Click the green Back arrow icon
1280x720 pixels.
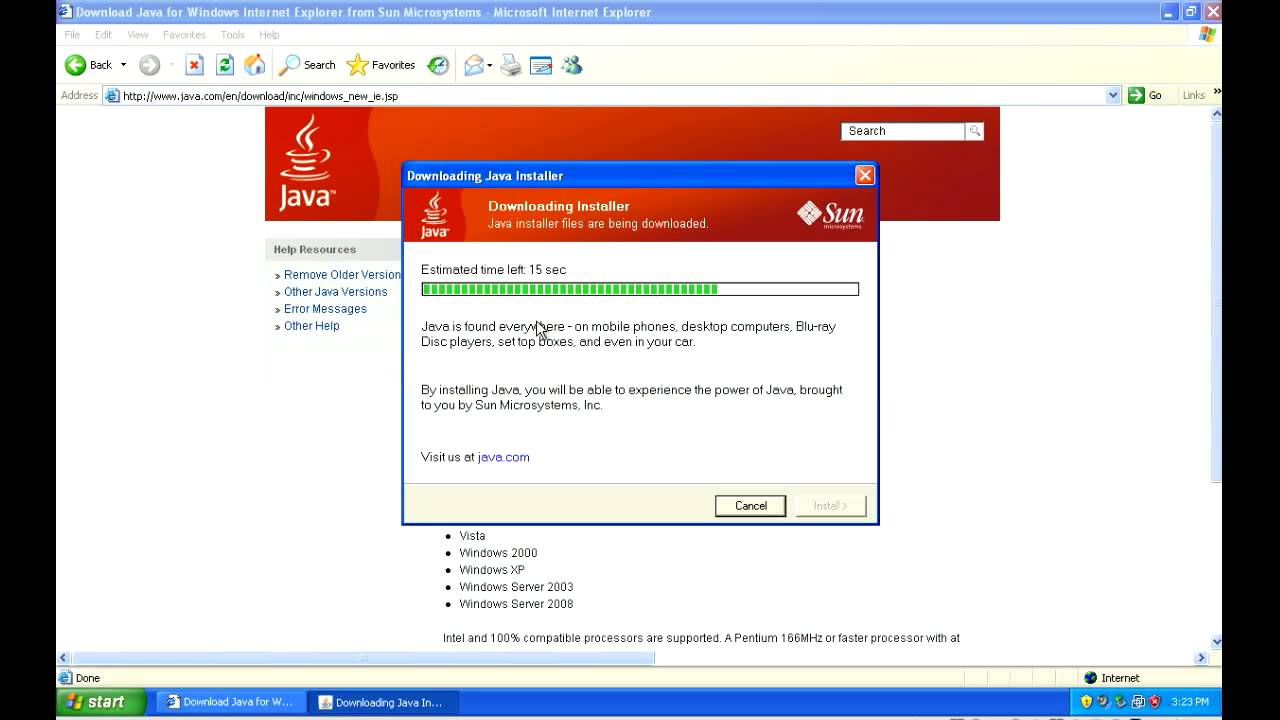[x=76, y=65]
